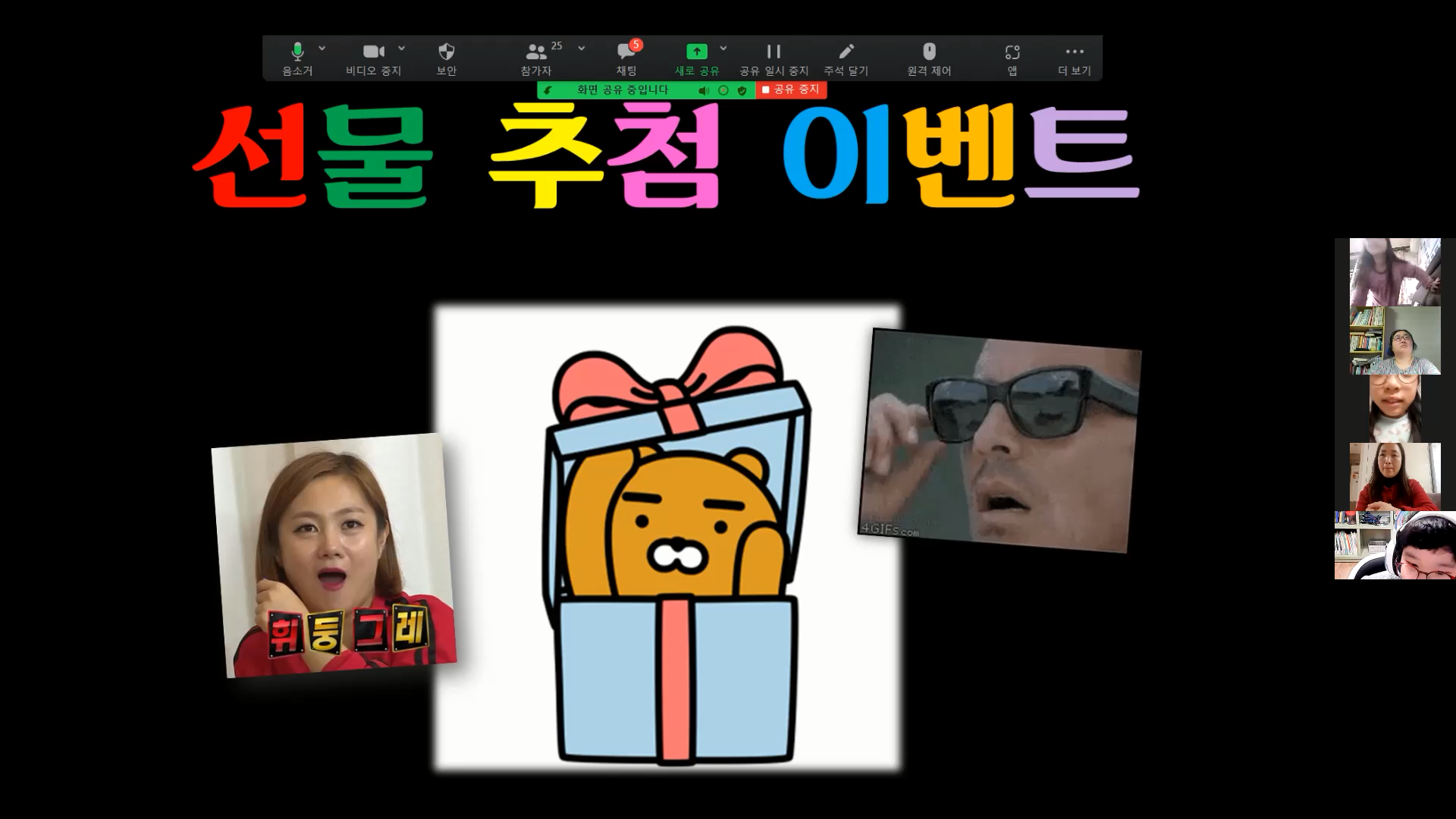Pause sharing with 공유 일시 중지

[x=774, y=58]
